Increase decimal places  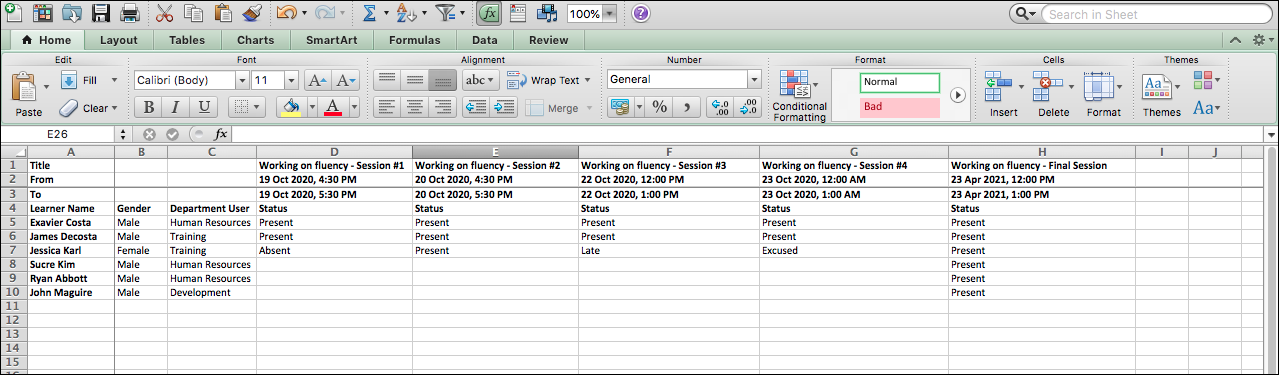coord(719,107)
